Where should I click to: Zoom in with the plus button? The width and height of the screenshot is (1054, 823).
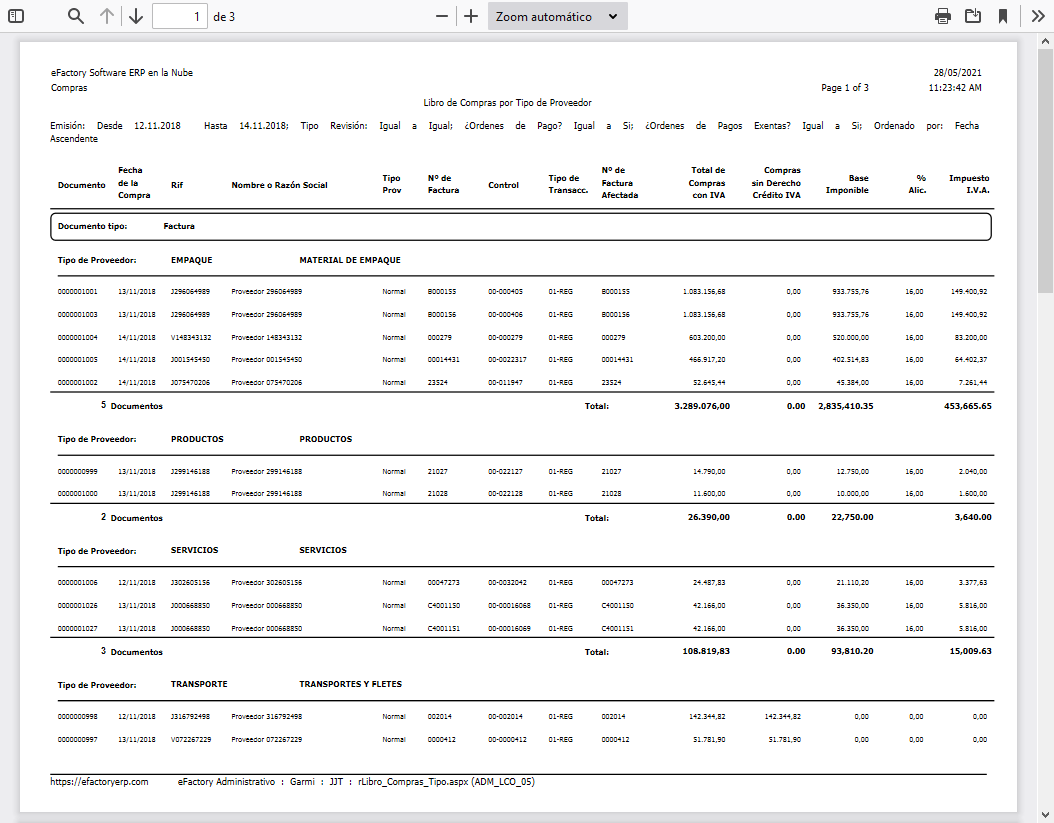point(471,16)
